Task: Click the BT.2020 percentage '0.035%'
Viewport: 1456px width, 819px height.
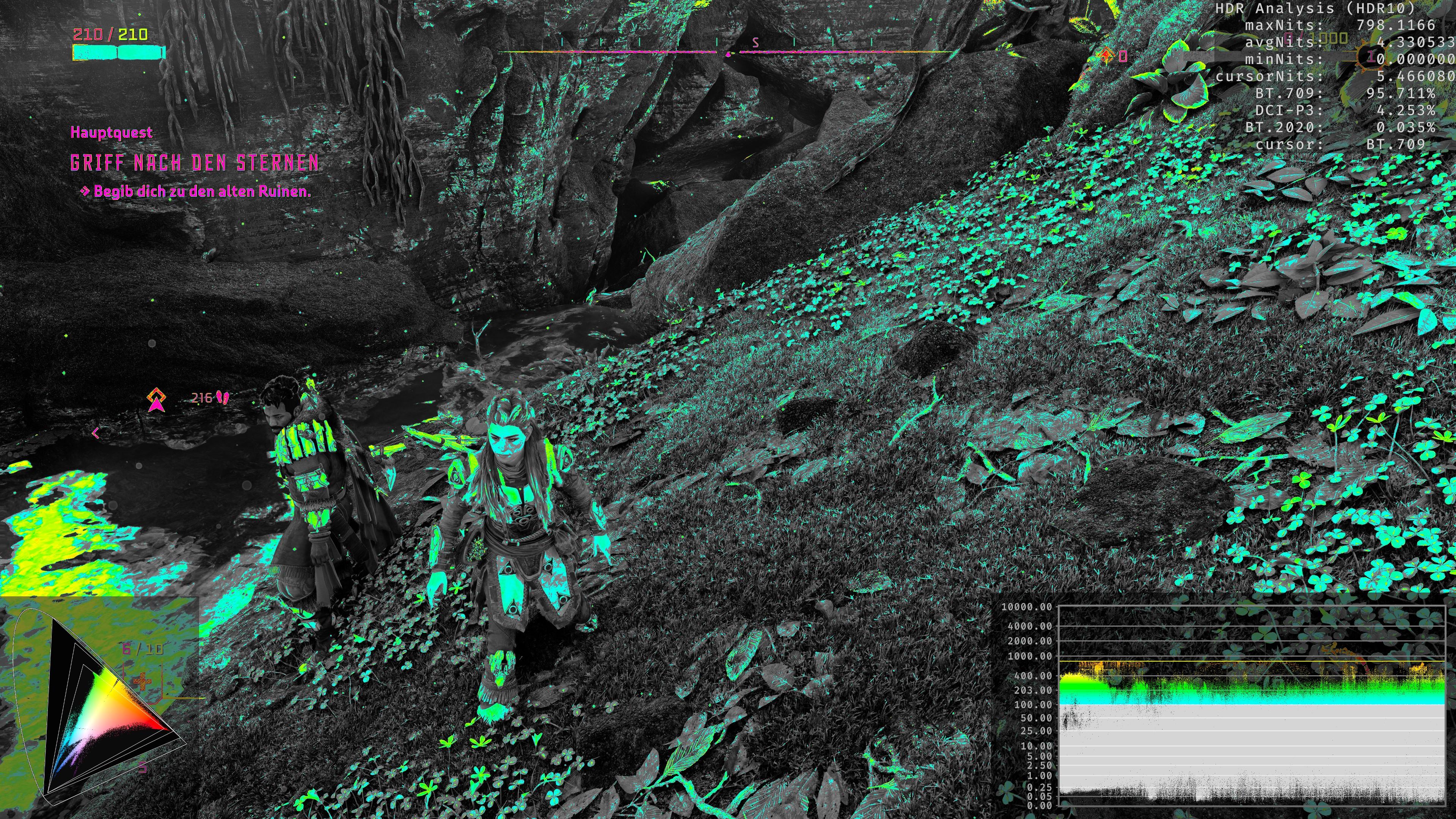Action: (1406, 127)
